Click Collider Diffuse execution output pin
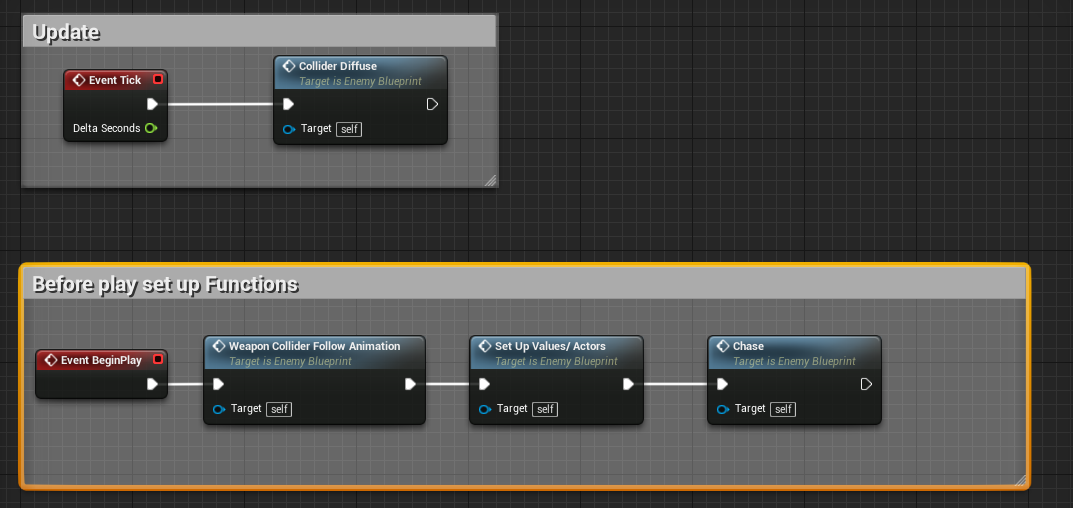The width and height of the screenshot is (1073, 508). pyautogui.click(x=432, y=104)
